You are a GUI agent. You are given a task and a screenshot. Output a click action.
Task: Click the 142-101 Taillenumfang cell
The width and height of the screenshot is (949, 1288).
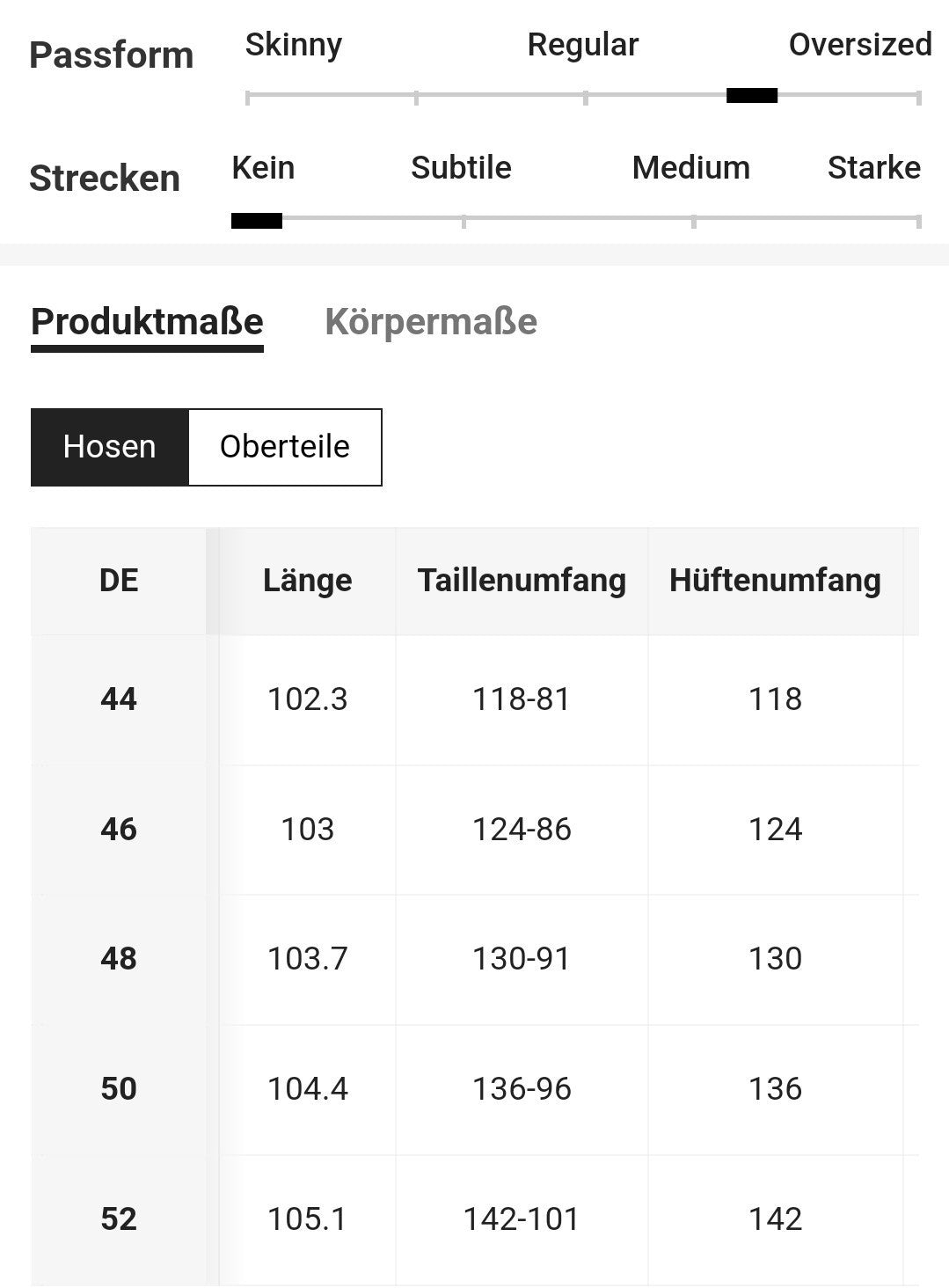522,1219
